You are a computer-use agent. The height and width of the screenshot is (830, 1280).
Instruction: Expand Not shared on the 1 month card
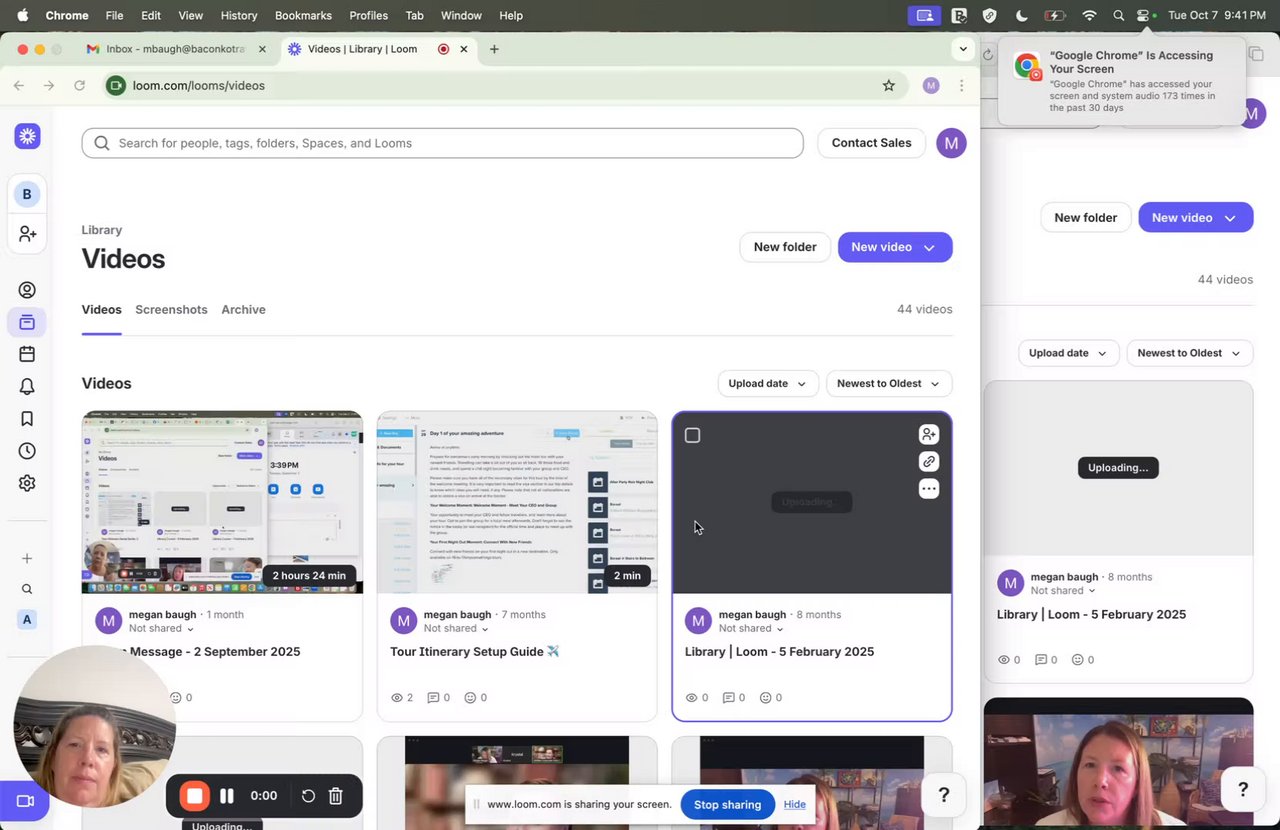(162, 629)
